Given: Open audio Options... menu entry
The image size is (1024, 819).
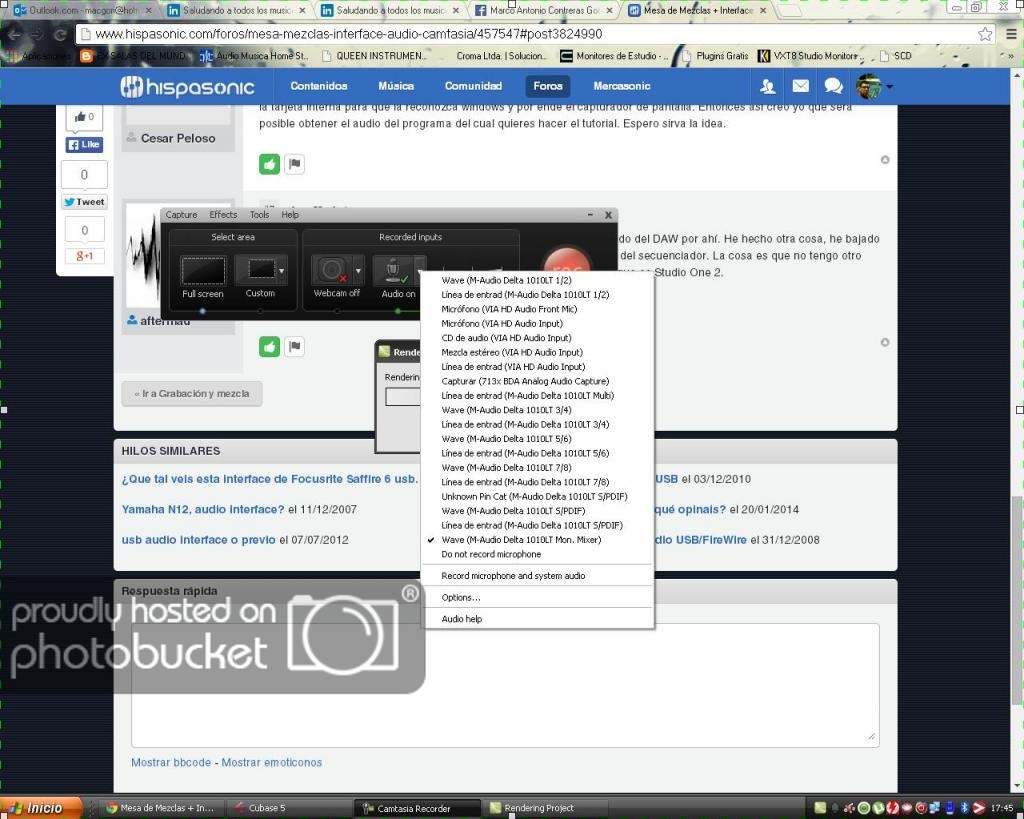Looking at the screenshot, I should 537,597.
